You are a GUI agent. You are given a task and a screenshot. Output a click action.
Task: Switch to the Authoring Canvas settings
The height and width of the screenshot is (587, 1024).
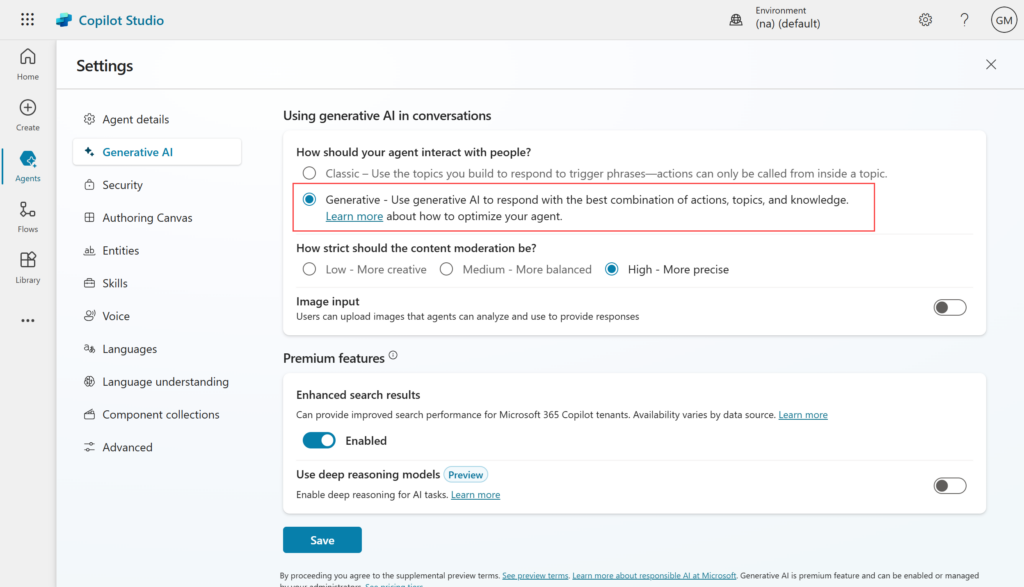(x=147, y=218)
